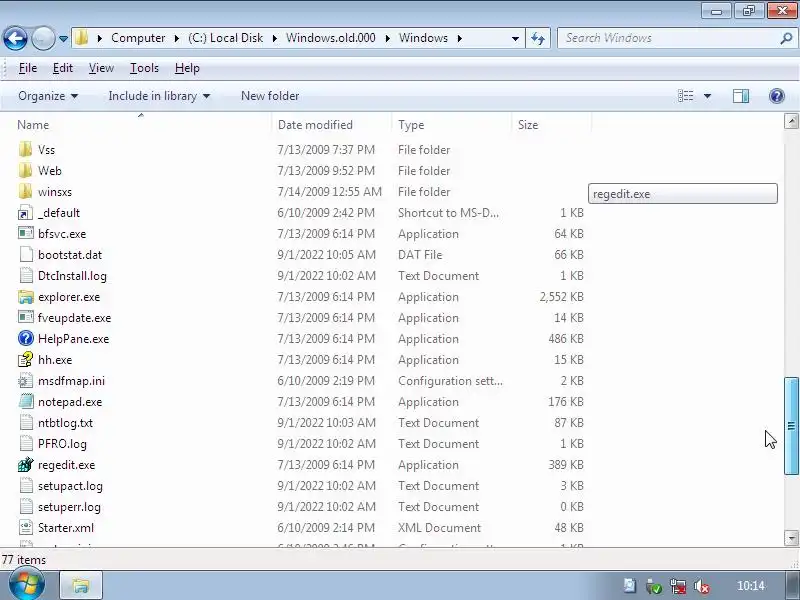This screenshot has height=600, width=800.
Task: Click (C:) Local Disk breadcrumb
Action: [x=225, y=38]
